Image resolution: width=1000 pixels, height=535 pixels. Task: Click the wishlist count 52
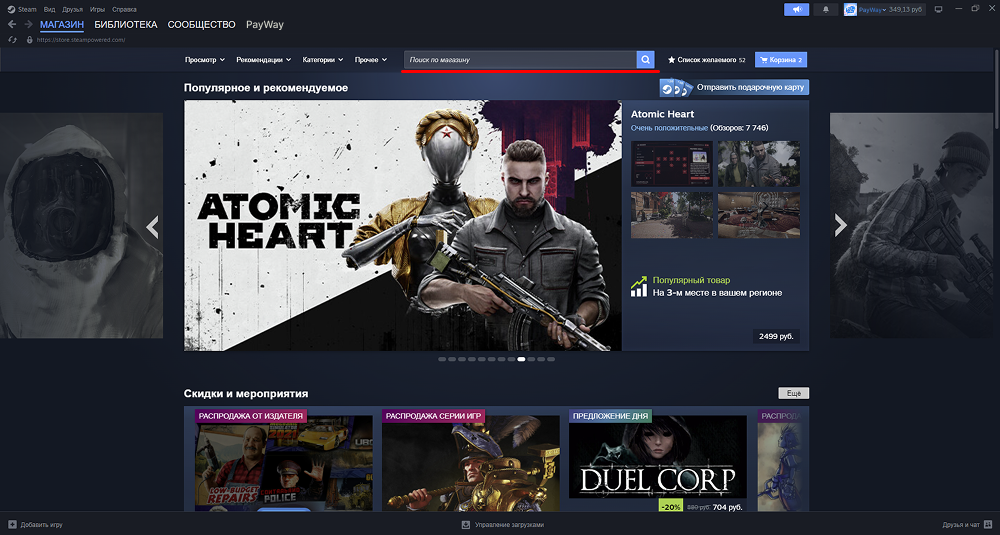tap(742, 60)
